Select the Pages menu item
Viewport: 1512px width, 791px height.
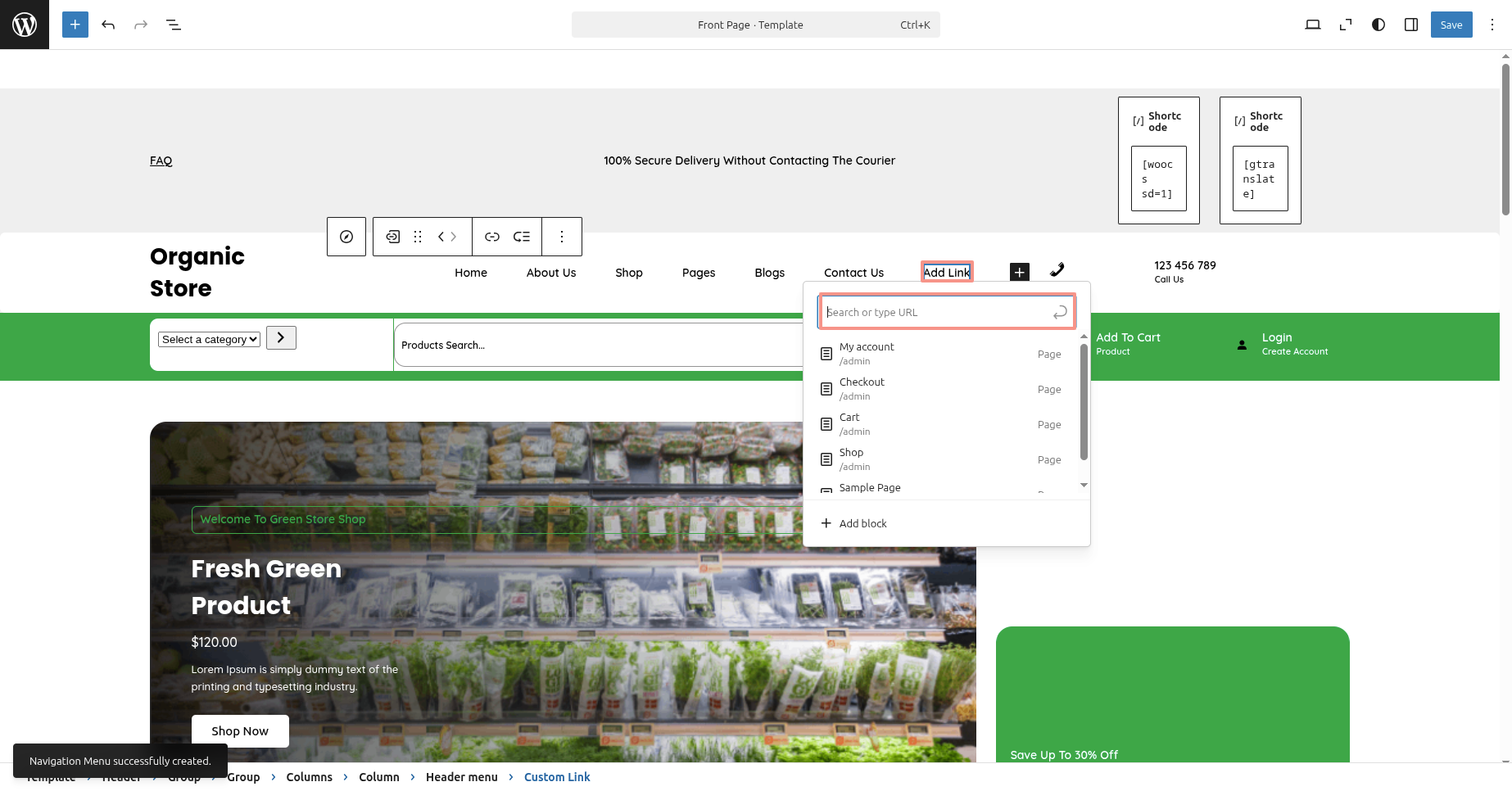pos(699,273)
